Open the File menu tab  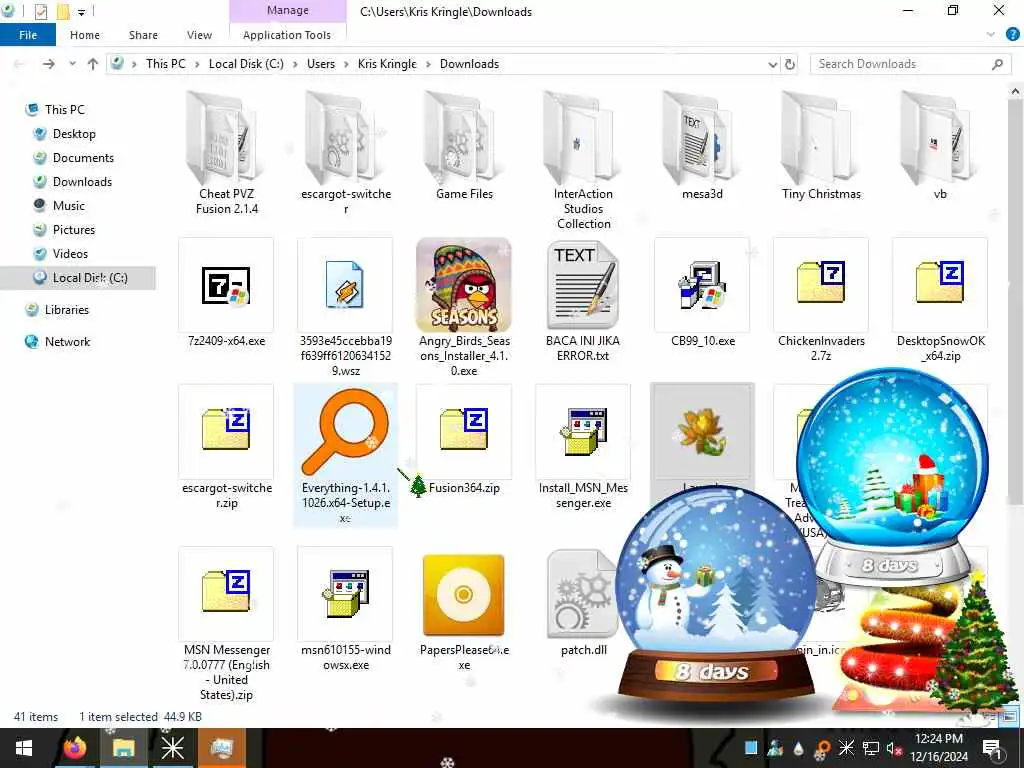pos(28,35)
